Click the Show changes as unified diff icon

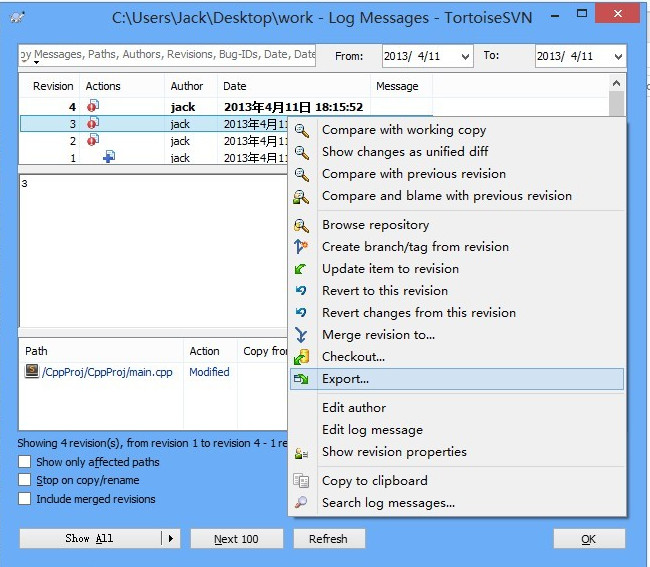point(301,153)
